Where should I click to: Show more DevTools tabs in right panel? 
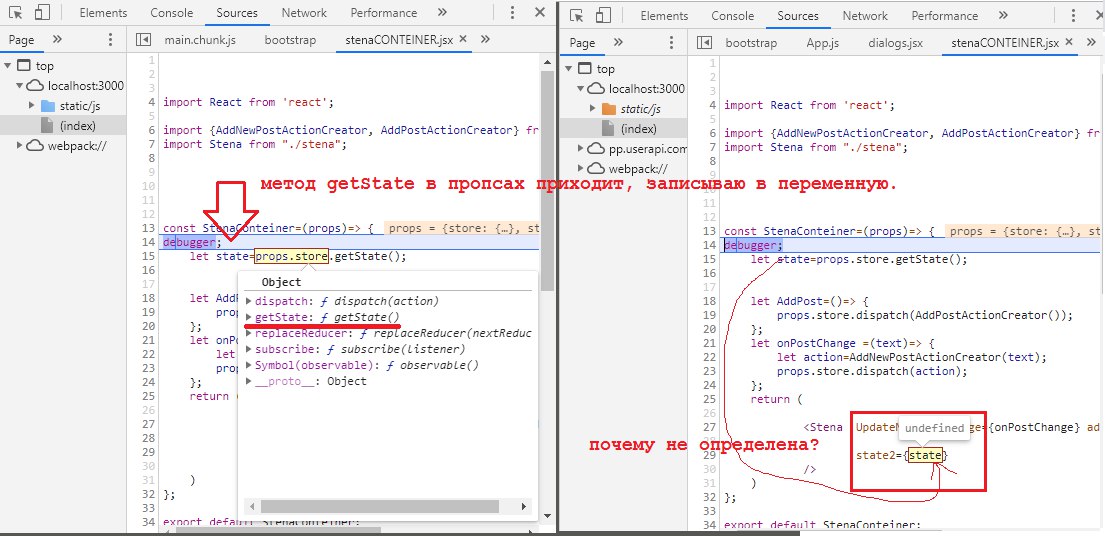pyautogui.click(x=1003, y=15)
